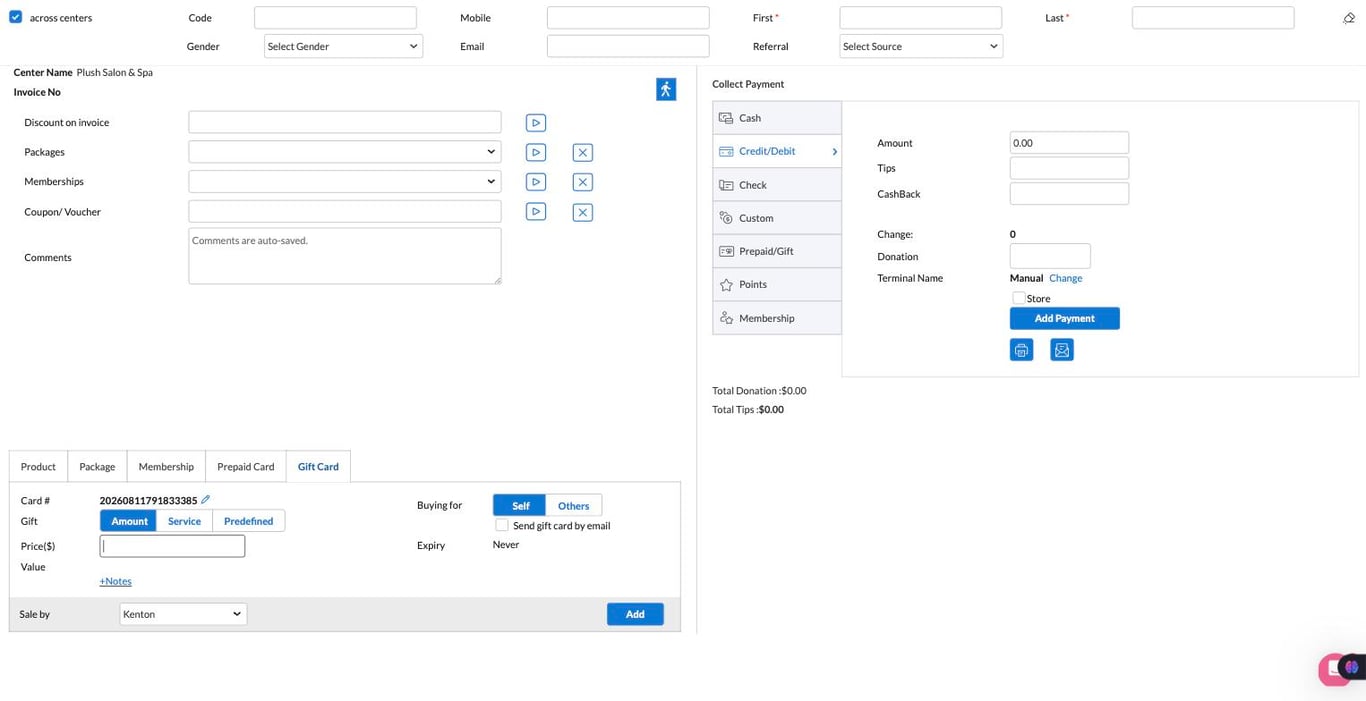Image resolution: width=1366 pixels, height=701 pixels.
Task: Email the receipt envelope icon
Action: click(x=1062, y=350)
